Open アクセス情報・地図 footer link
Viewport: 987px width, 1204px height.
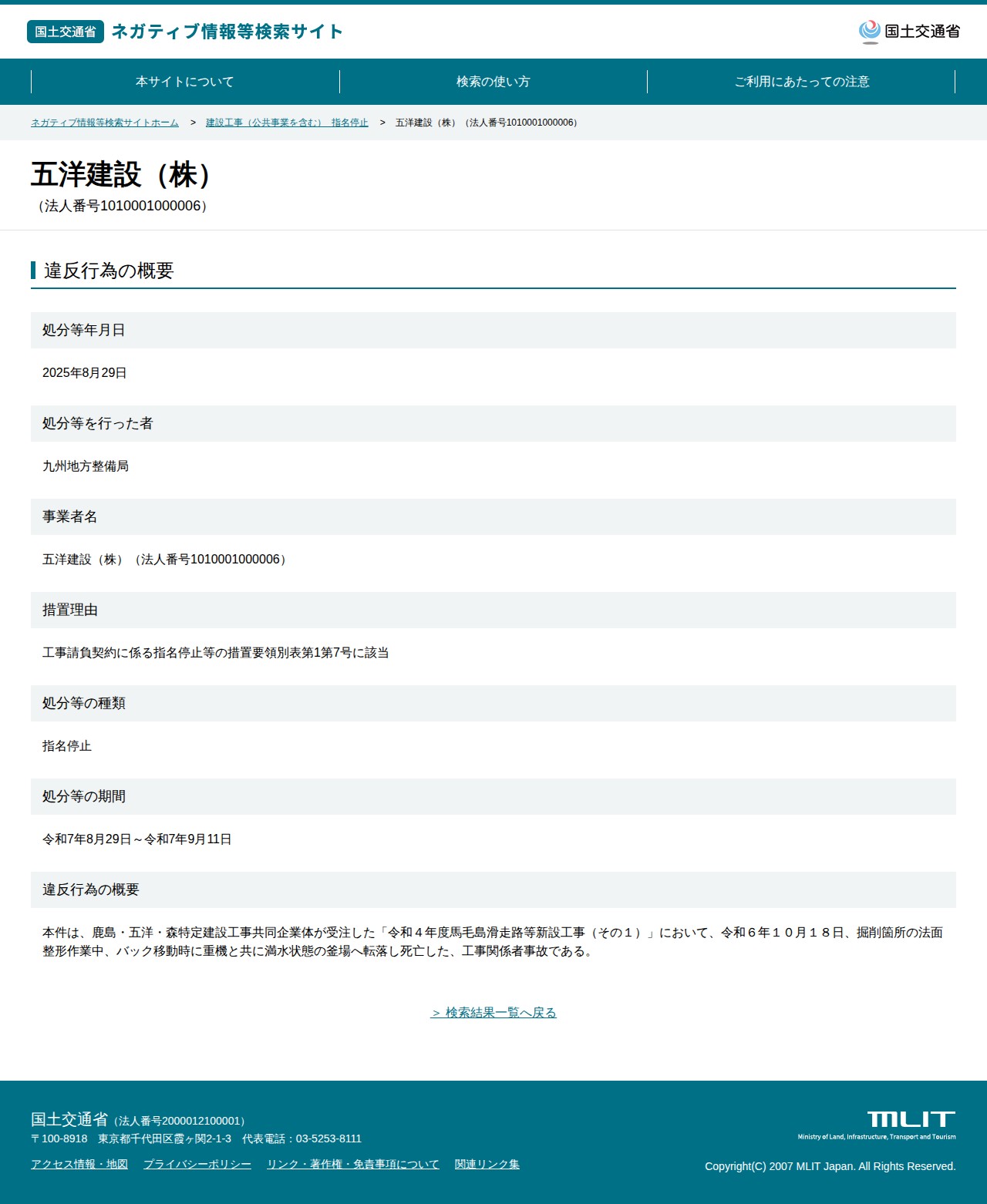(79, 1164)
